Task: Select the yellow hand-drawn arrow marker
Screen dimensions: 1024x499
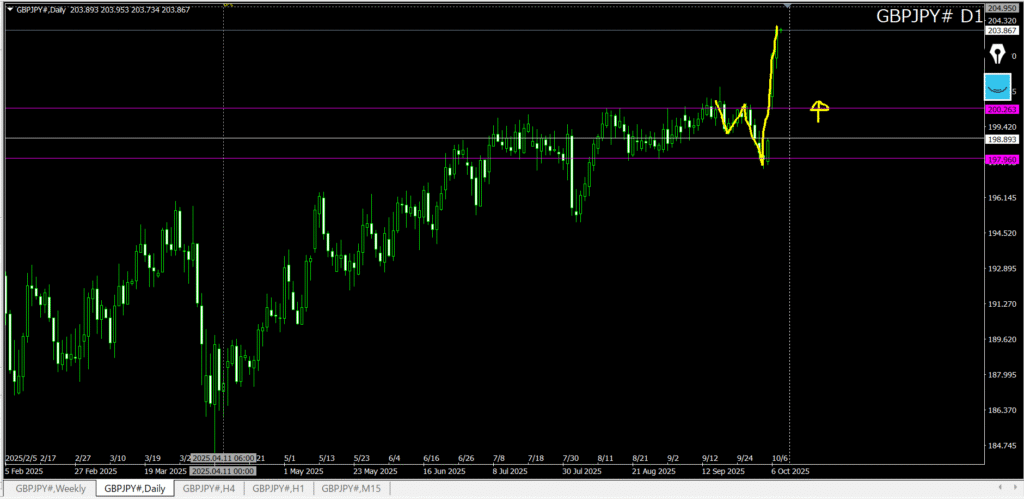Action: pos(819,110)
